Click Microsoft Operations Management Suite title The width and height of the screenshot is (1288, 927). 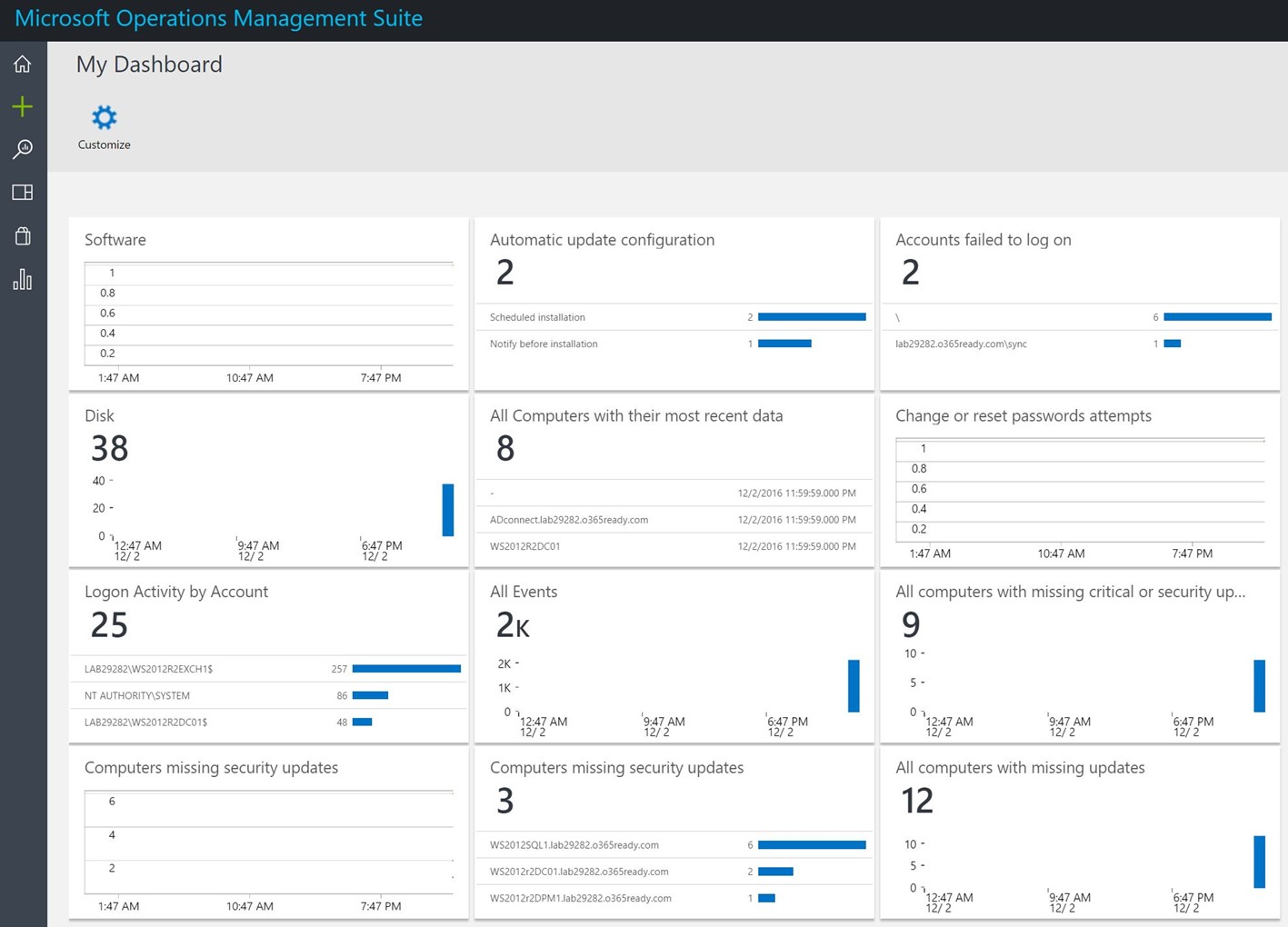(x=218, y=18)
